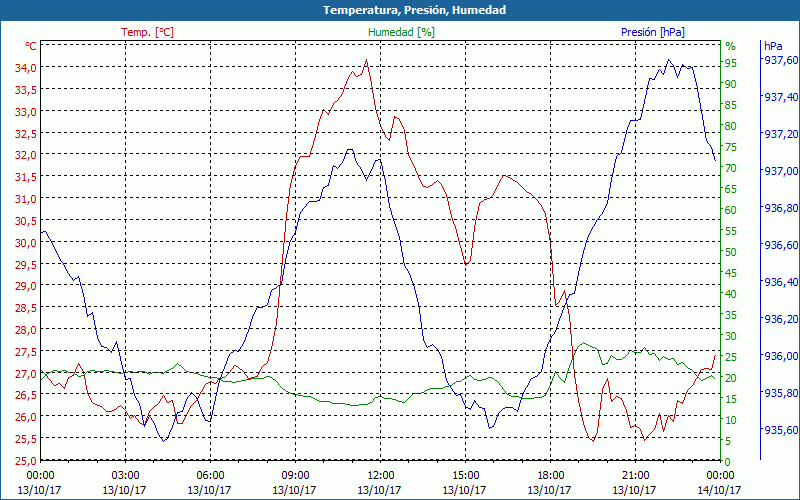800x500 pixels.
Task: Click green '60' on the humidity axis
Action: coord(731,210)
